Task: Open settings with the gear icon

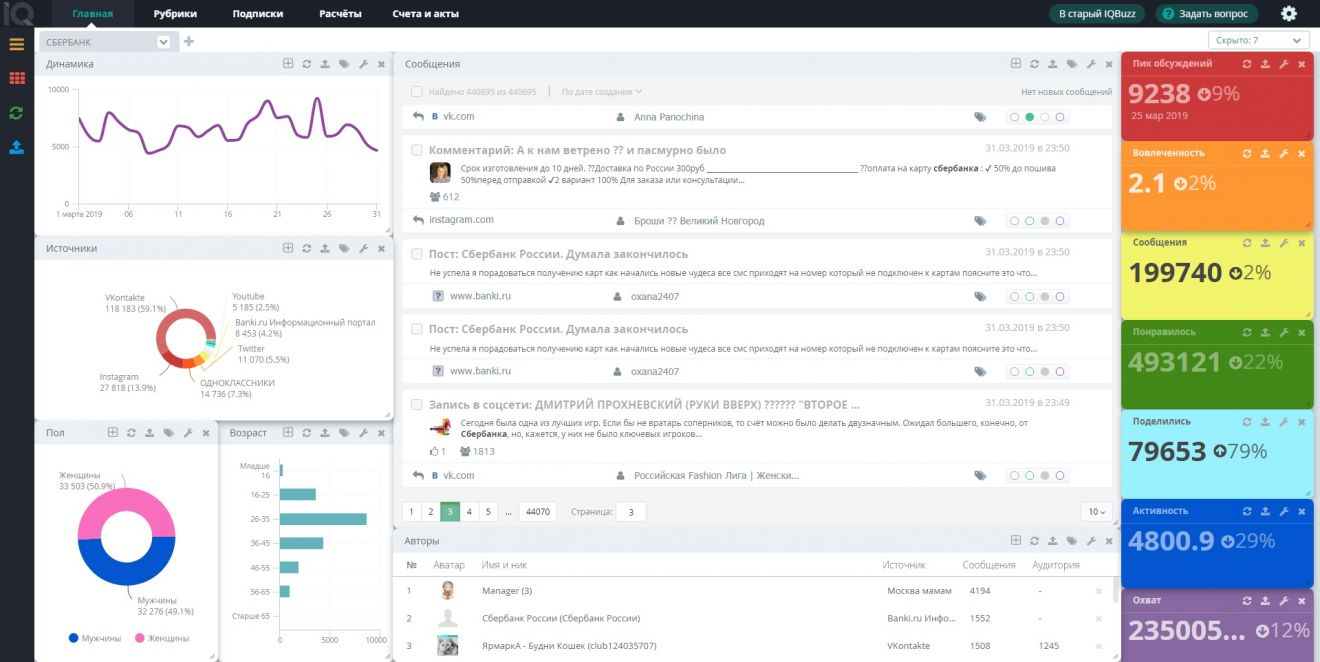Action: point(1289,14)
